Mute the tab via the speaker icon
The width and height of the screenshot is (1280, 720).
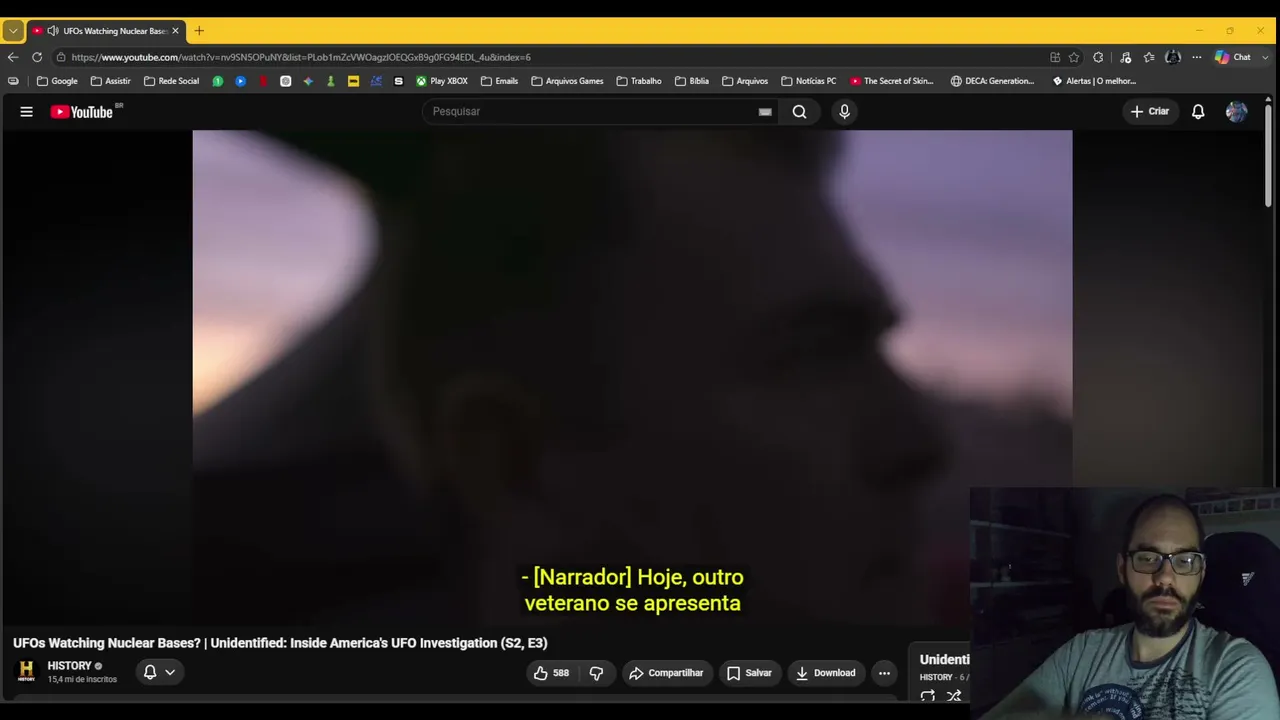tap(53, 31)
